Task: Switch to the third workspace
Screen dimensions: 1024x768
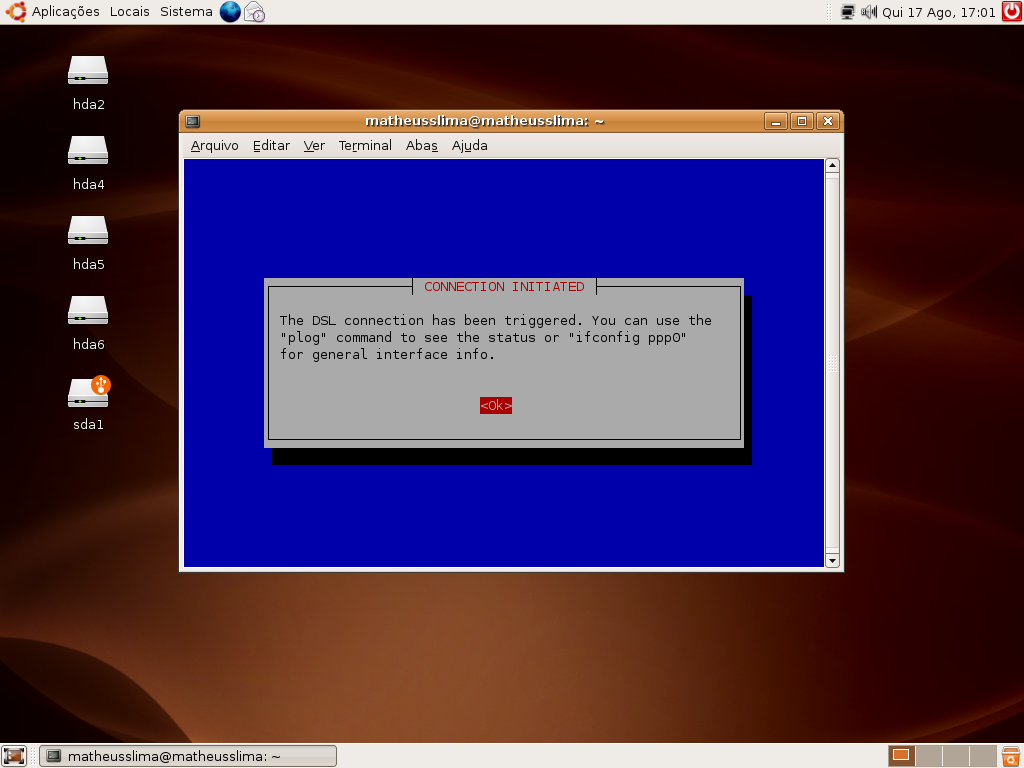Action: coord(955,756)
